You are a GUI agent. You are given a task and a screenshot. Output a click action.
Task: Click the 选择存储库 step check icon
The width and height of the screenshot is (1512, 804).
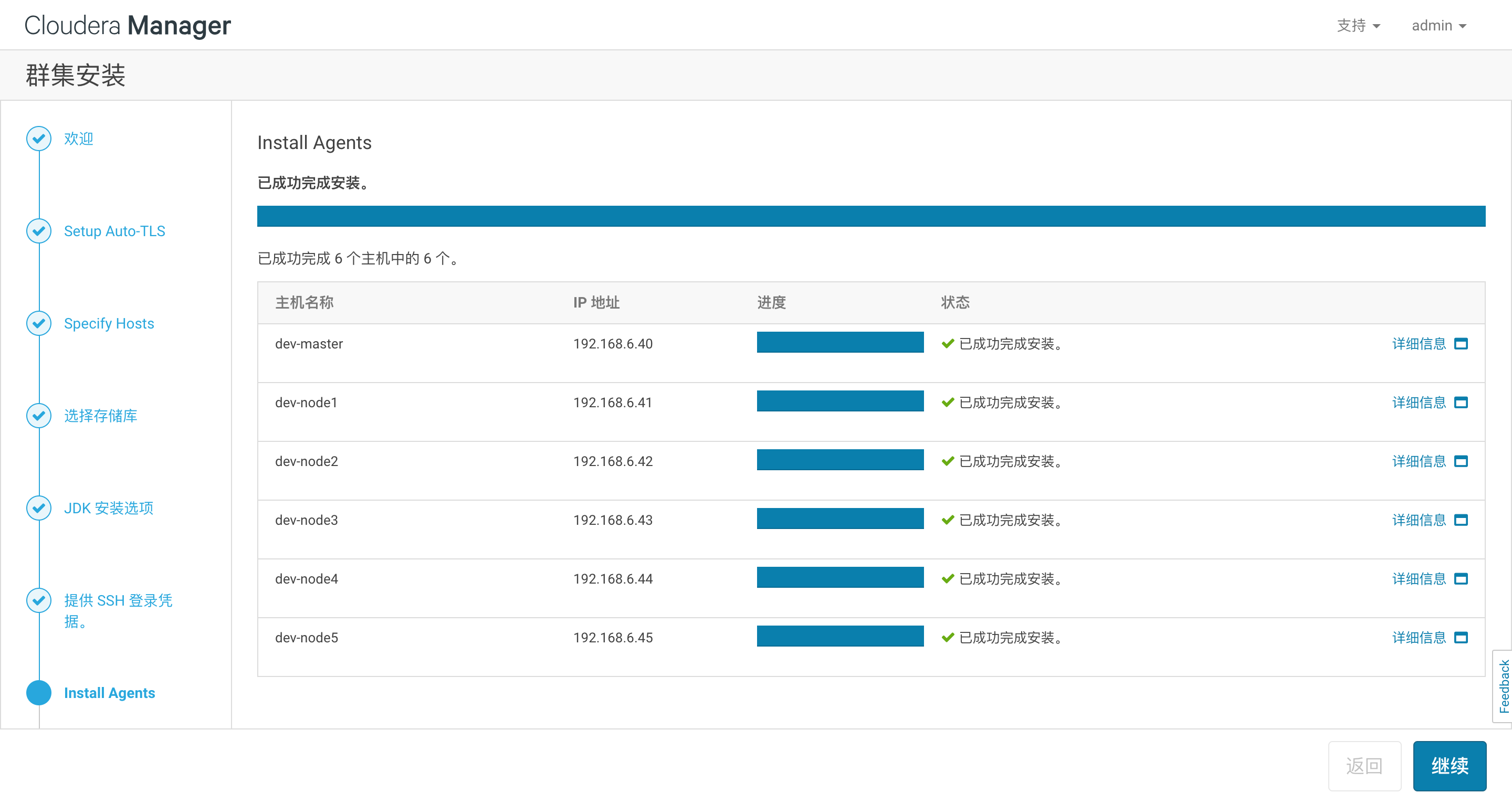(39, 416)
